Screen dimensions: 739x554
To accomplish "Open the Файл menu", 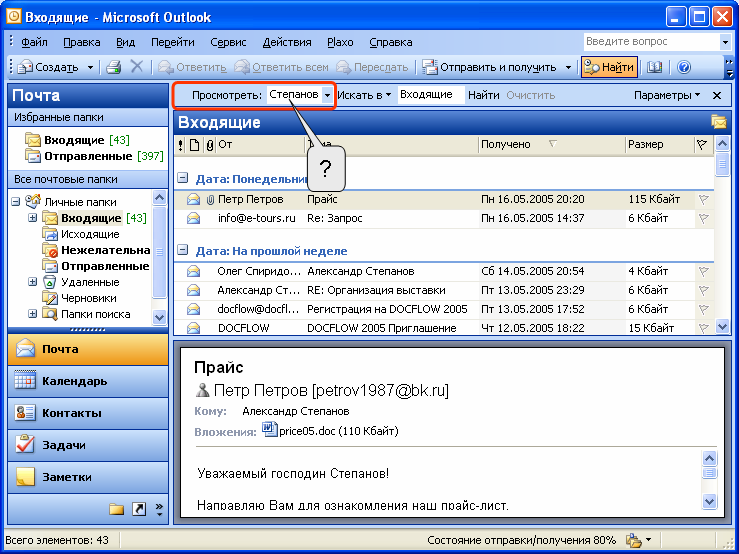I will [x=34, y=42].
